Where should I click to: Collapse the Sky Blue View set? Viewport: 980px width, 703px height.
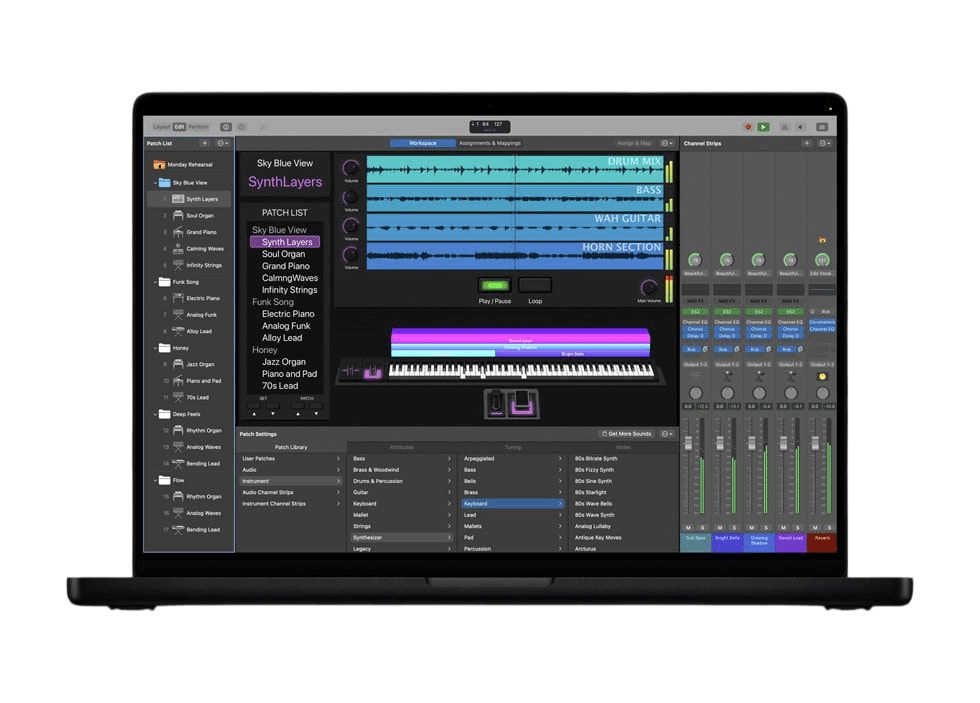pos(155,183)
